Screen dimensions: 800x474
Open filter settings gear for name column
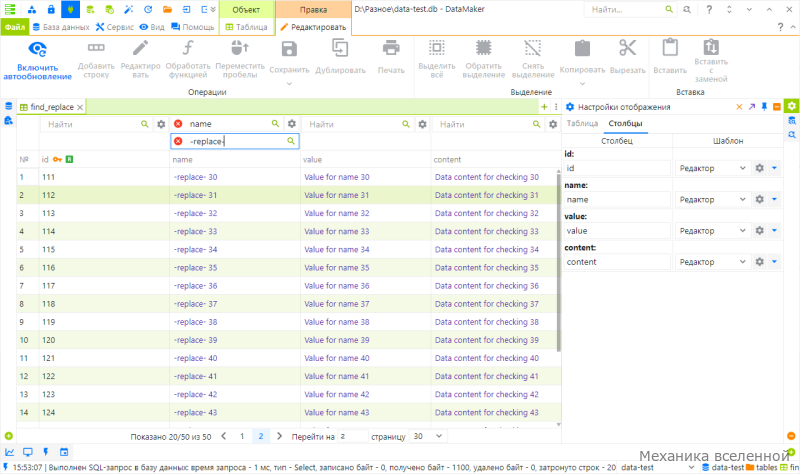[x=292, y=123]
